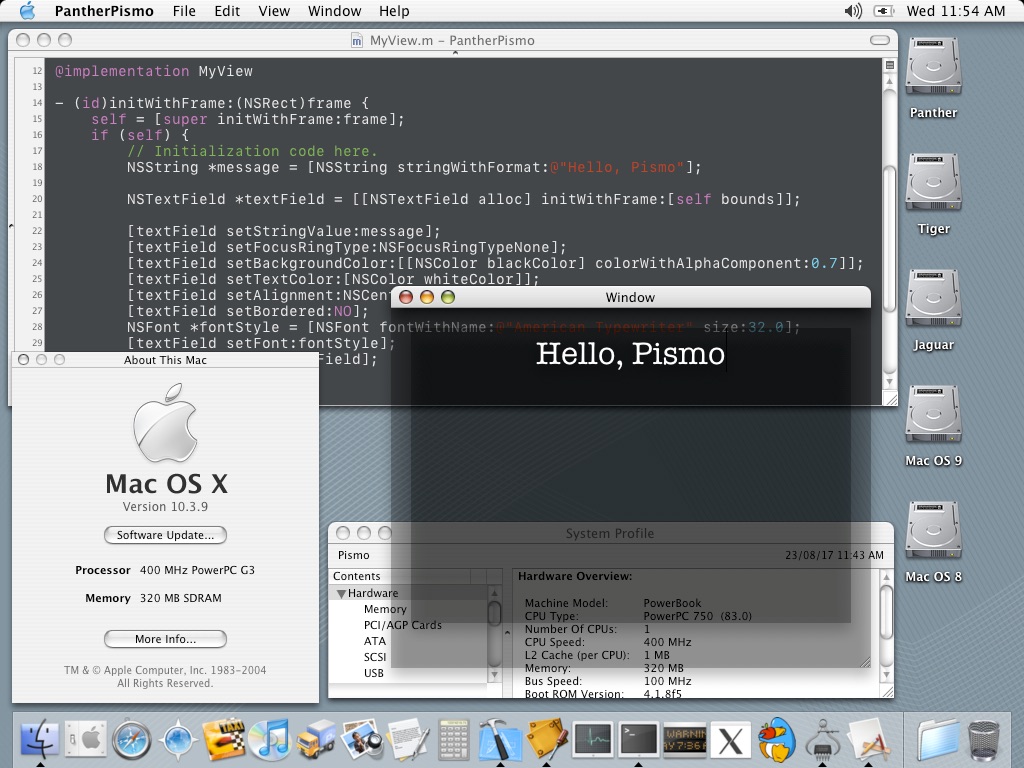Open the battery power status menu
Screen dimensions: 1024x768
click(x=884, y=11)
